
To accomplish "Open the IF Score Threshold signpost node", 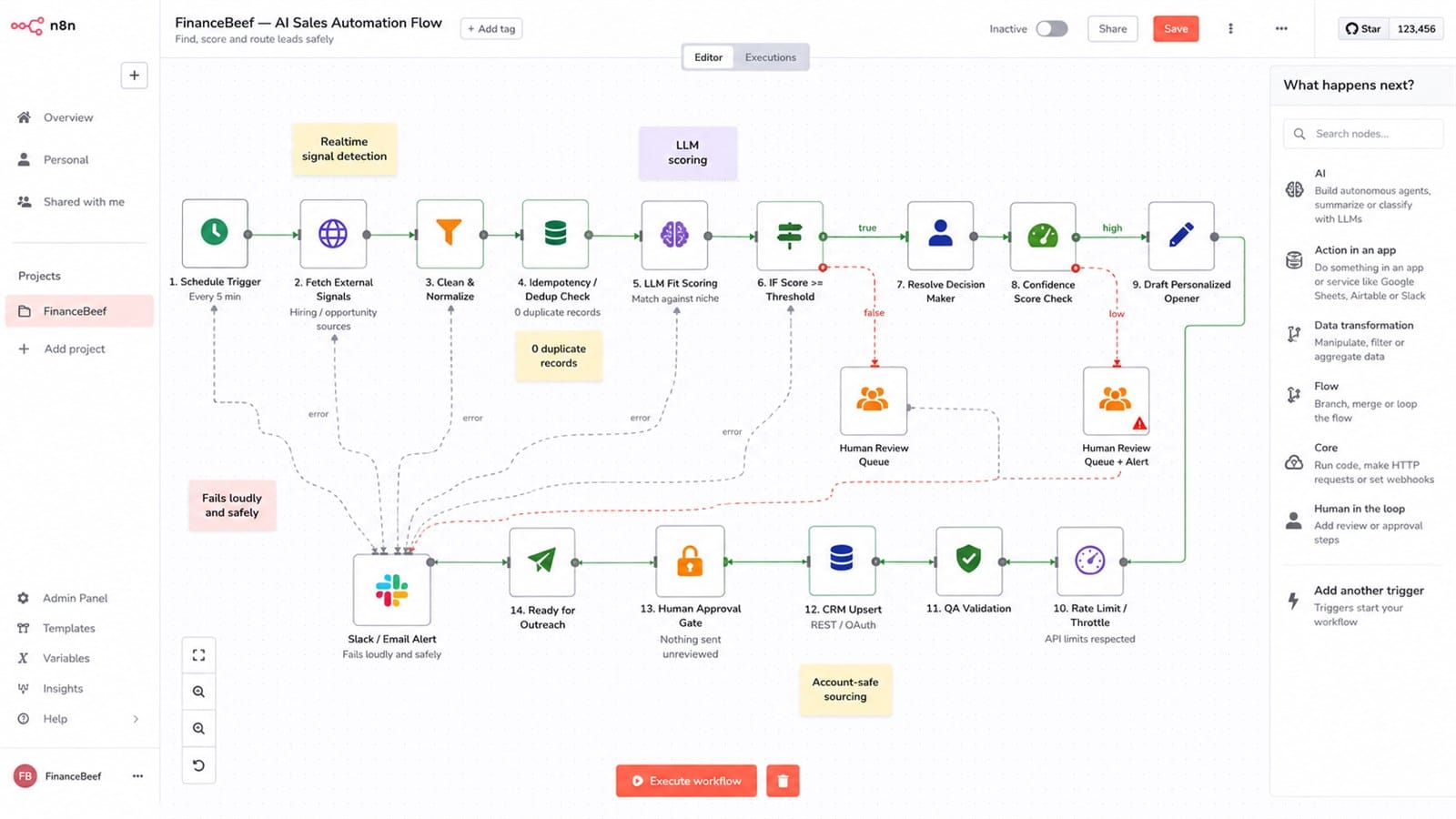I will [790, 235].
